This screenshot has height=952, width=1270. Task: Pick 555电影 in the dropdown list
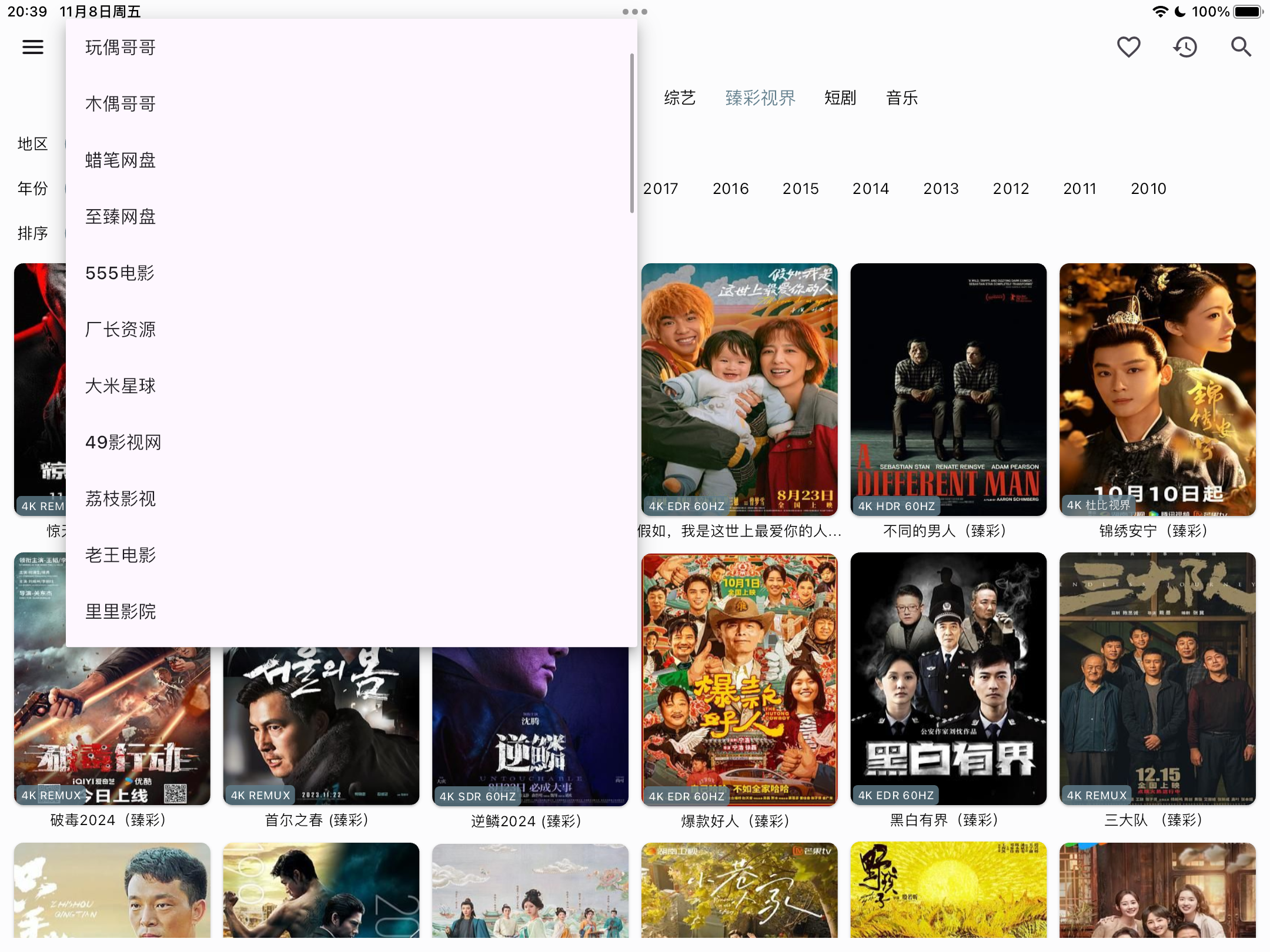pyautogui.click(x=351, y=273)
